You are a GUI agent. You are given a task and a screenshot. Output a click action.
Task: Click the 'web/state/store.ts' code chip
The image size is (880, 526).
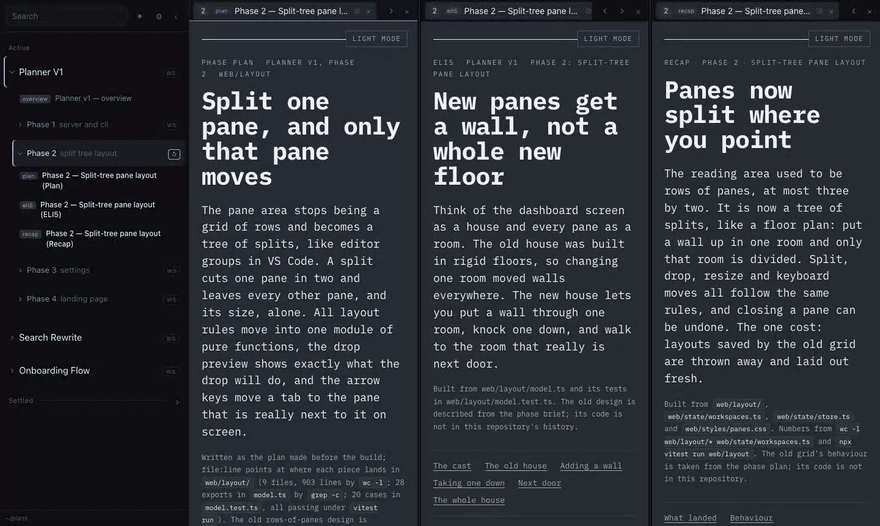point(813,417)
